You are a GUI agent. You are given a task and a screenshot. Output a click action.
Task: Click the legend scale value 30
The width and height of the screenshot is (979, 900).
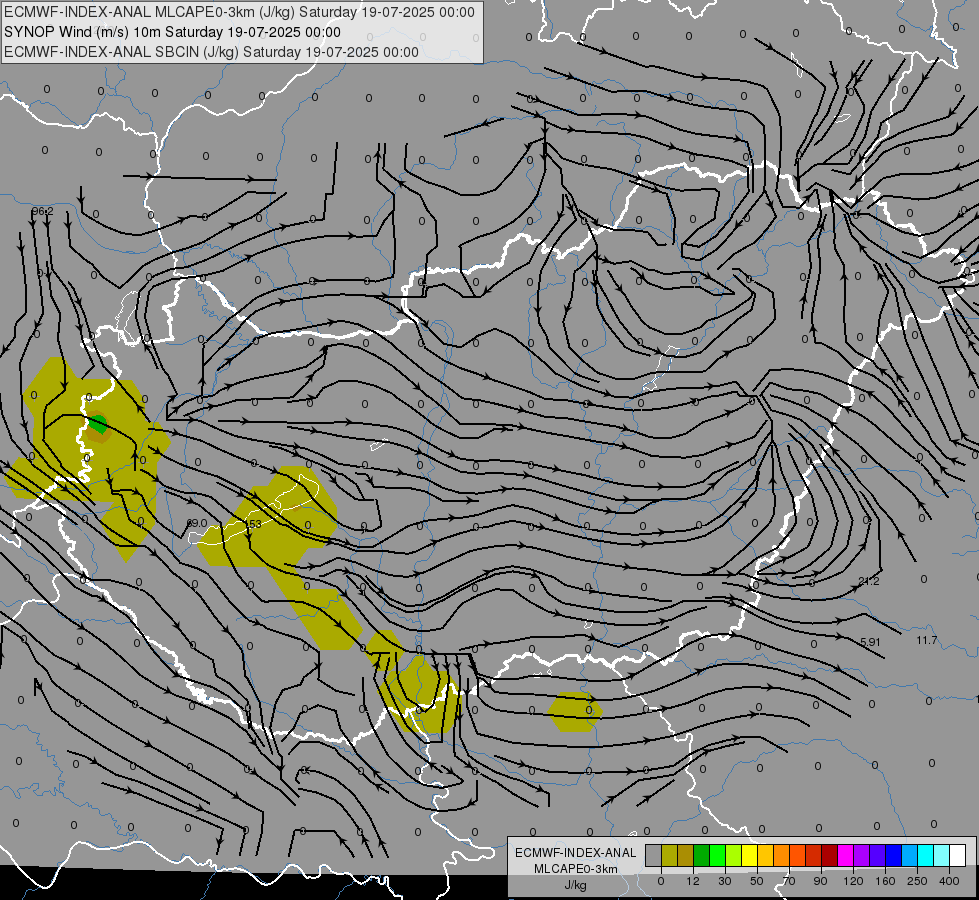point(725,881)
